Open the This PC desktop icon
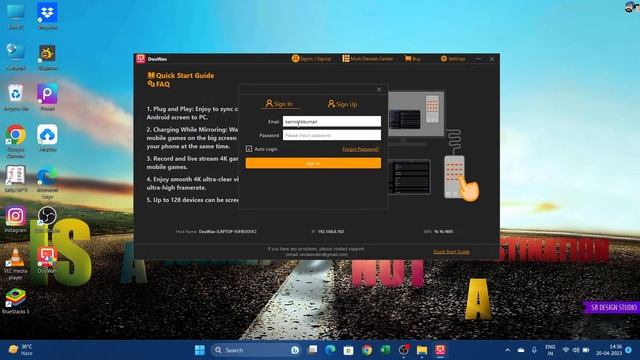640x360 pixels. pyautogui.click(x=16, y=16)
